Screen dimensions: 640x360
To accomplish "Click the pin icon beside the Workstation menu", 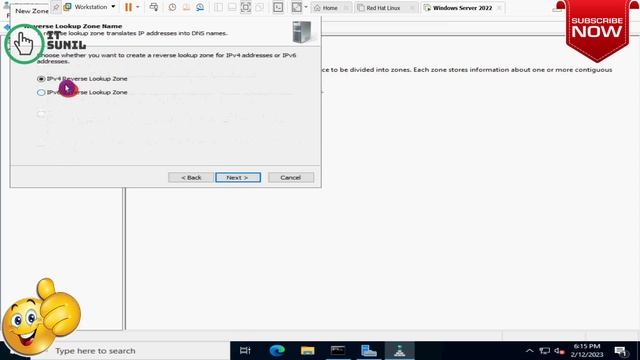I will click(x=56, y=7).
